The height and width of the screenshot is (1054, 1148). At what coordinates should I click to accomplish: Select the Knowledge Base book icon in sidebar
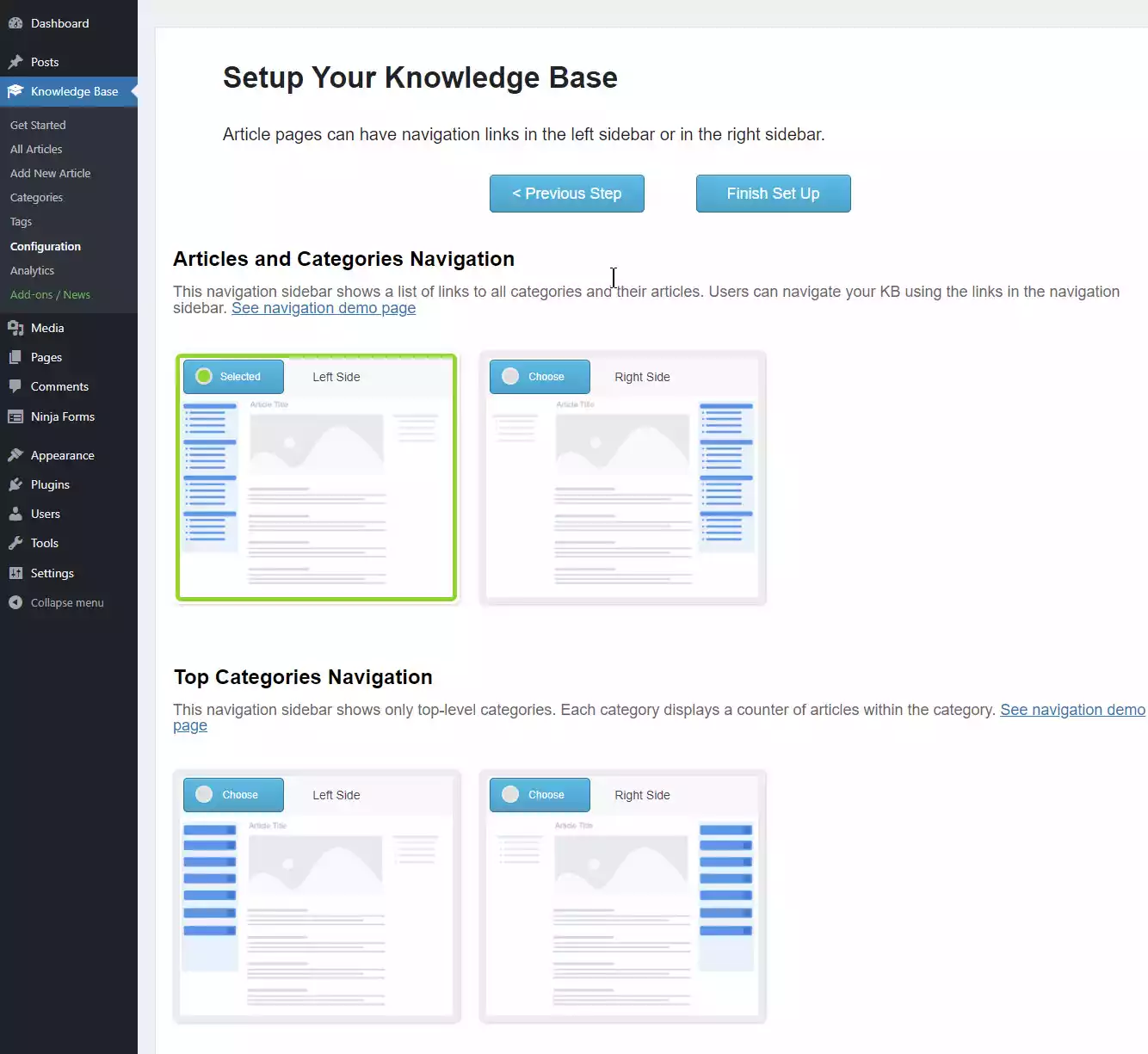click(17, 91)
